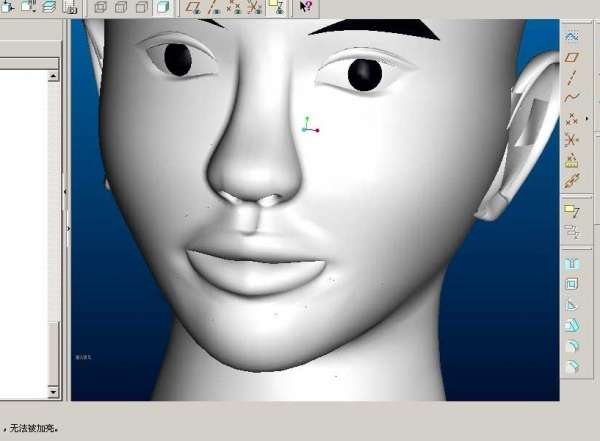Select the Hole tool

click(572, 264)
